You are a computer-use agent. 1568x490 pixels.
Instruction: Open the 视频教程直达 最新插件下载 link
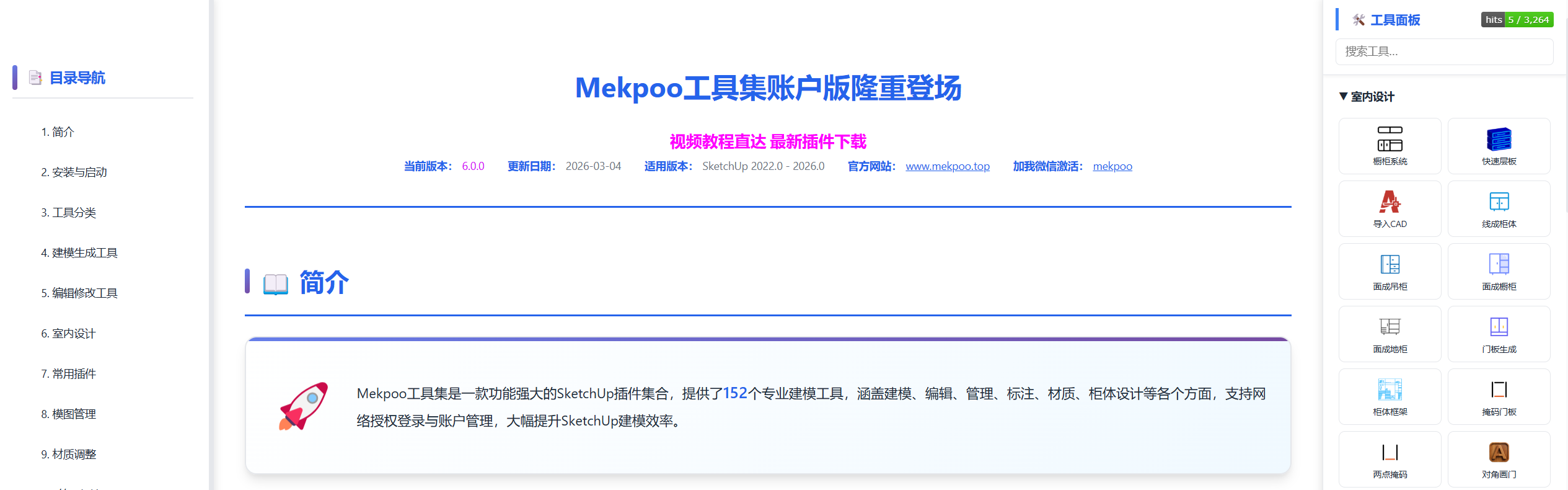click(x=767, y=142)
